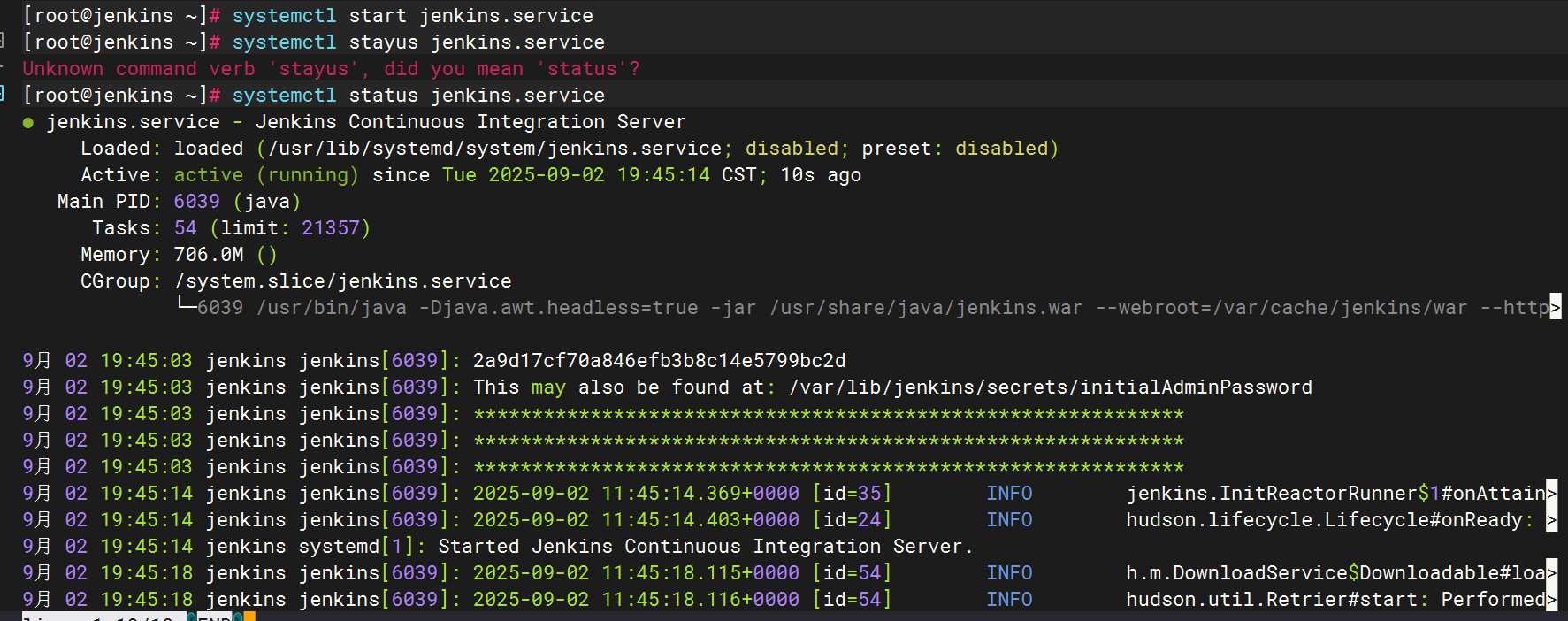The height and width of the screenshot is (621, 1568).
Task: Click the '-Djava.awt.headless=true' argument
Action: pos(559,308)
